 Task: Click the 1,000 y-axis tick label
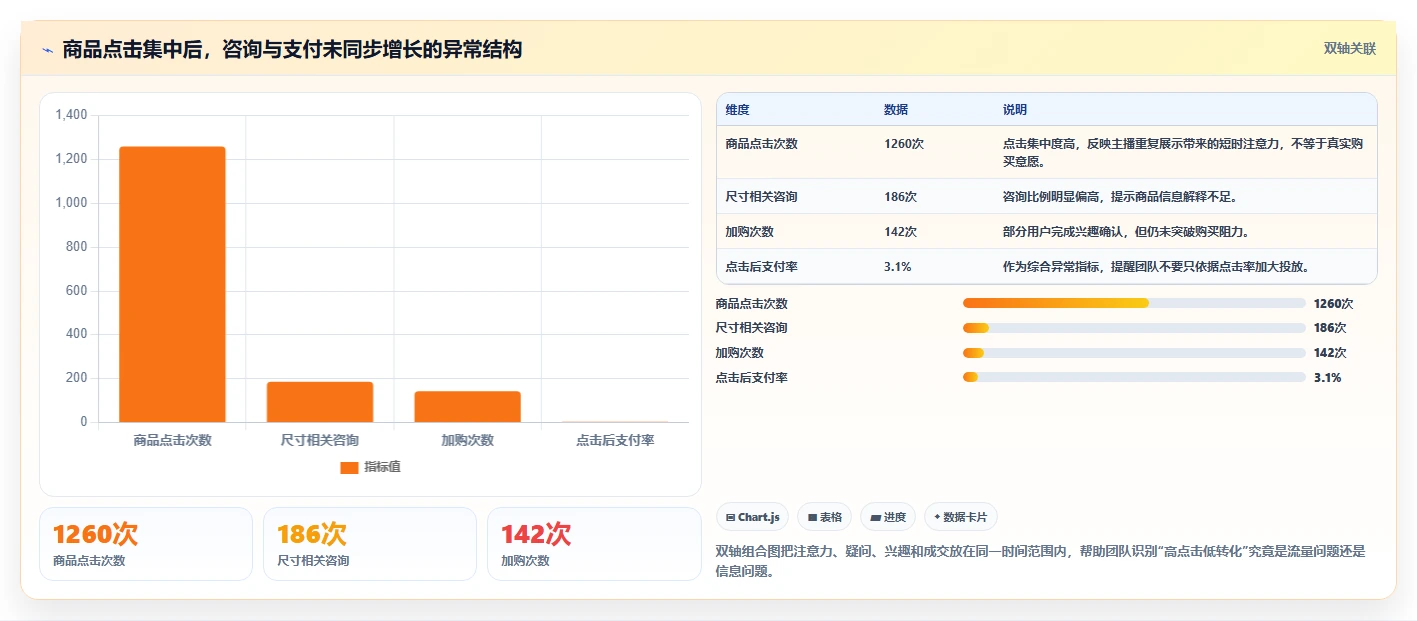[72, 203]
